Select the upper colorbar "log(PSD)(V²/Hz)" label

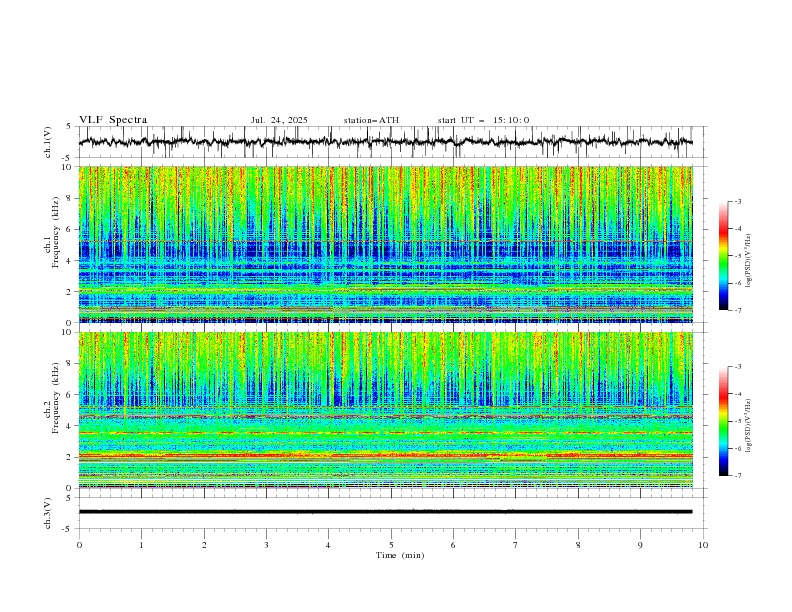[x=748, y=261]
